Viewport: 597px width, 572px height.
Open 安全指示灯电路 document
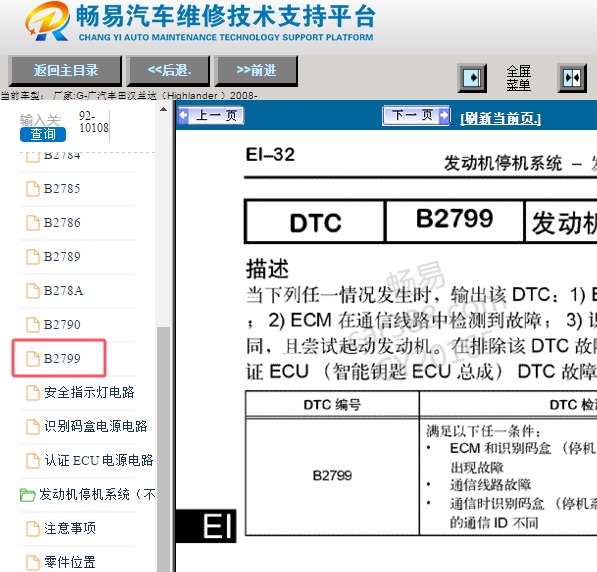(89, 392)
